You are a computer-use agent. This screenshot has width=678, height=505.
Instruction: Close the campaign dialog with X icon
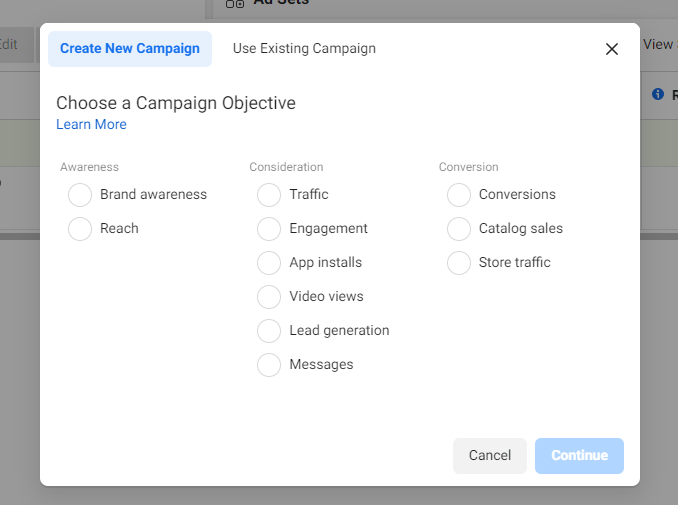[x=612, y=49]
